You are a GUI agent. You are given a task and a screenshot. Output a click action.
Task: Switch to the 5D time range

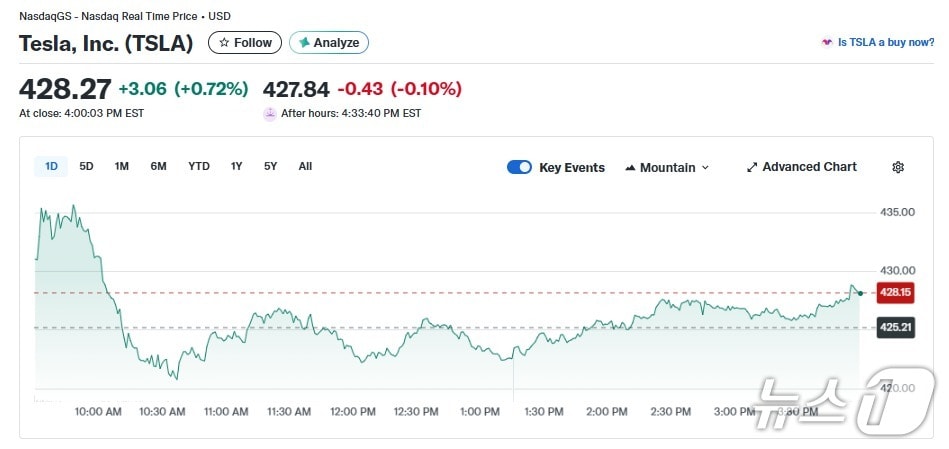[x=86, y=166]
